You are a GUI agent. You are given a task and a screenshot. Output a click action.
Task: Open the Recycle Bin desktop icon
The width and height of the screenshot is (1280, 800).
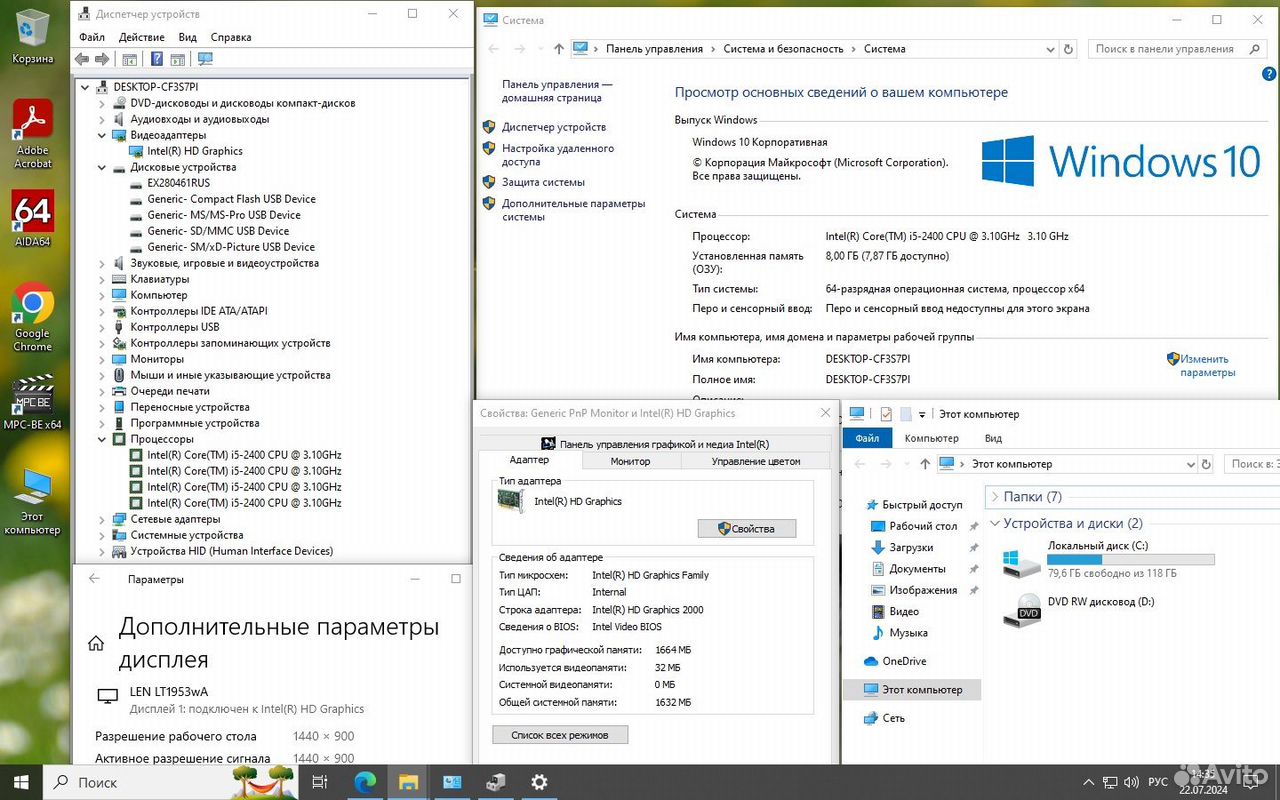(x=33, y=35)
